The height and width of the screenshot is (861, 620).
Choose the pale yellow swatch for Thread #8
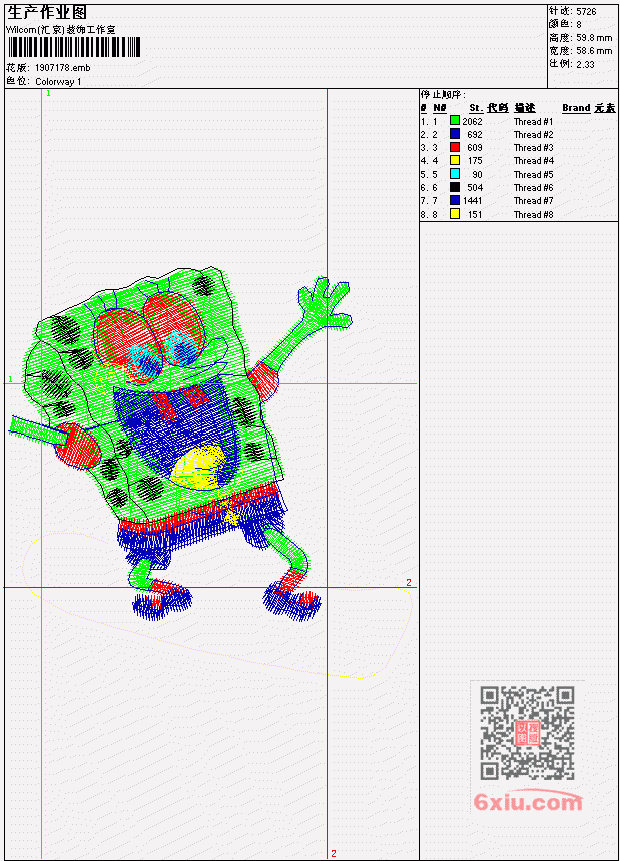(455, 214)
